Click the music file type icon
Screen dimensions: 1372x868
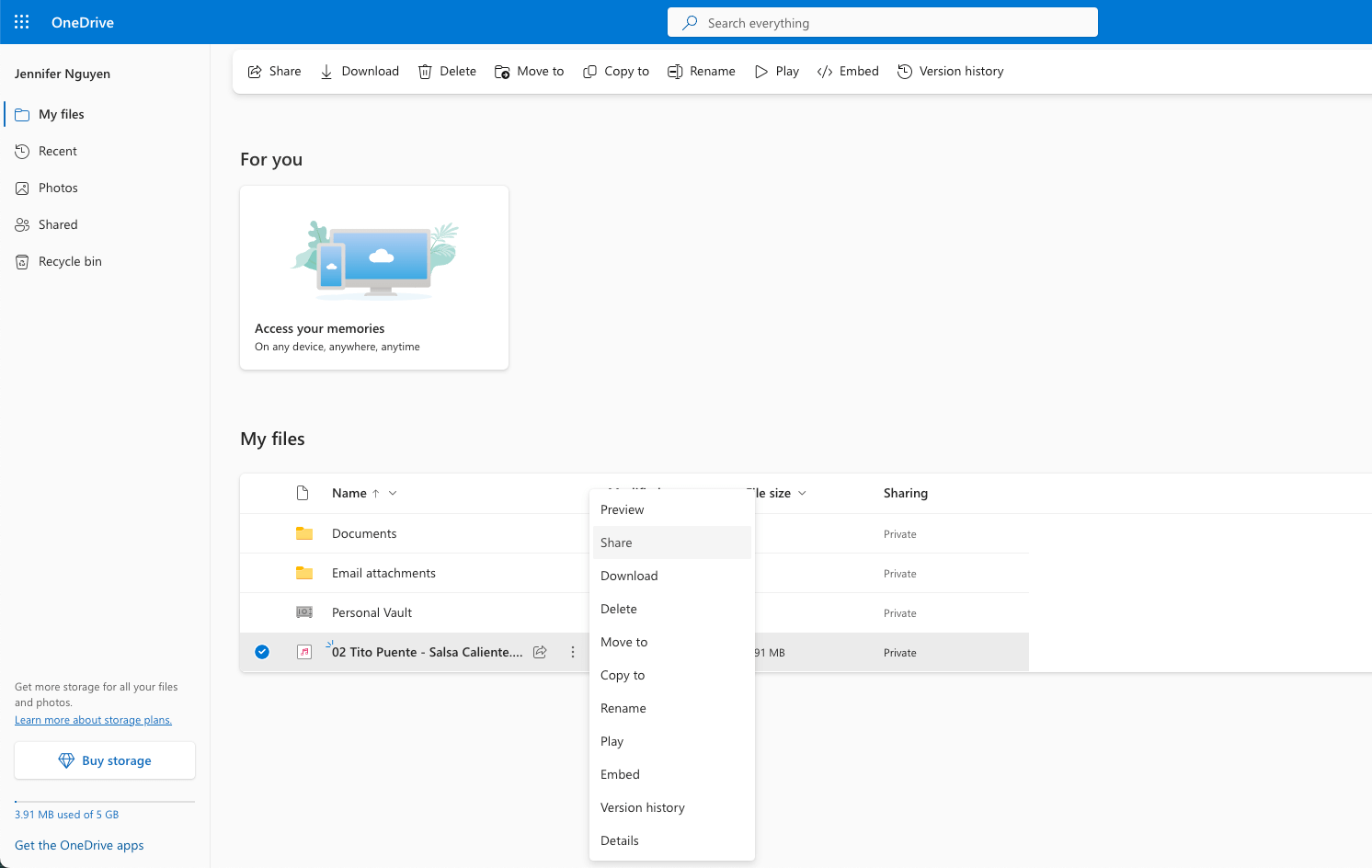tap(304, 652)
